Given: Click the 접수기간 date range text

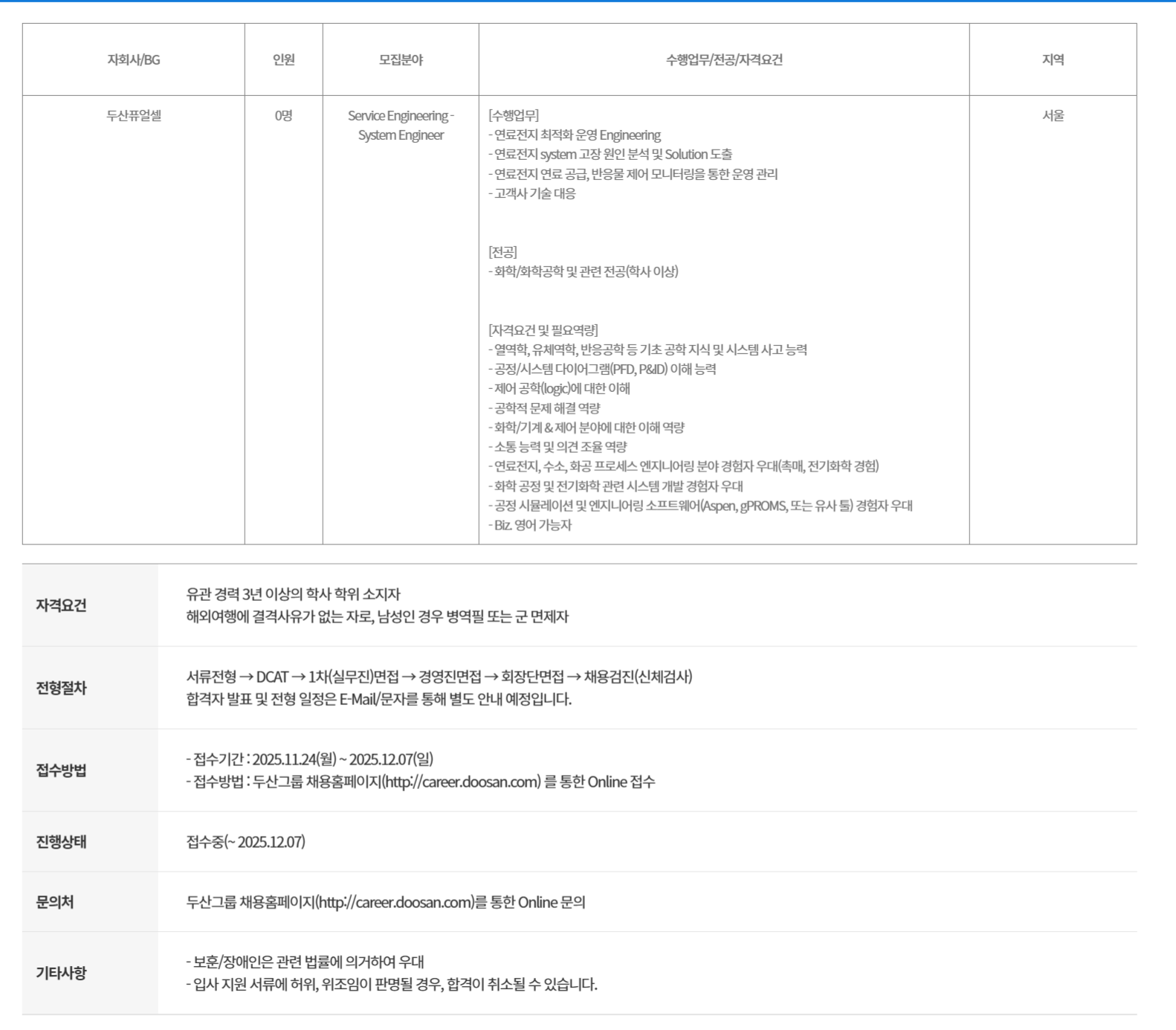Looking at the screenshot, I should [342, 759].
